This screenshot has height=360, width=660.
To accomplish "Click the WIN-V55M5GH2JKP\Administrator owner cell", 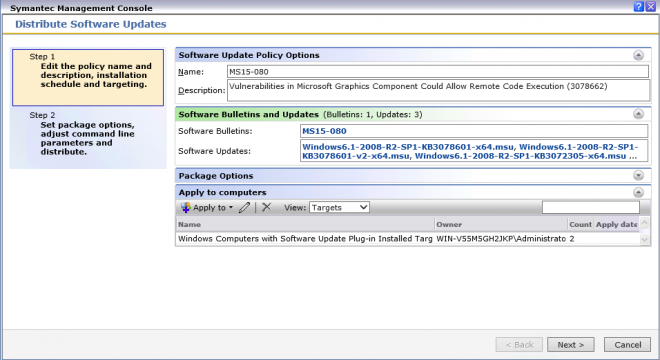I will [501, 239].
